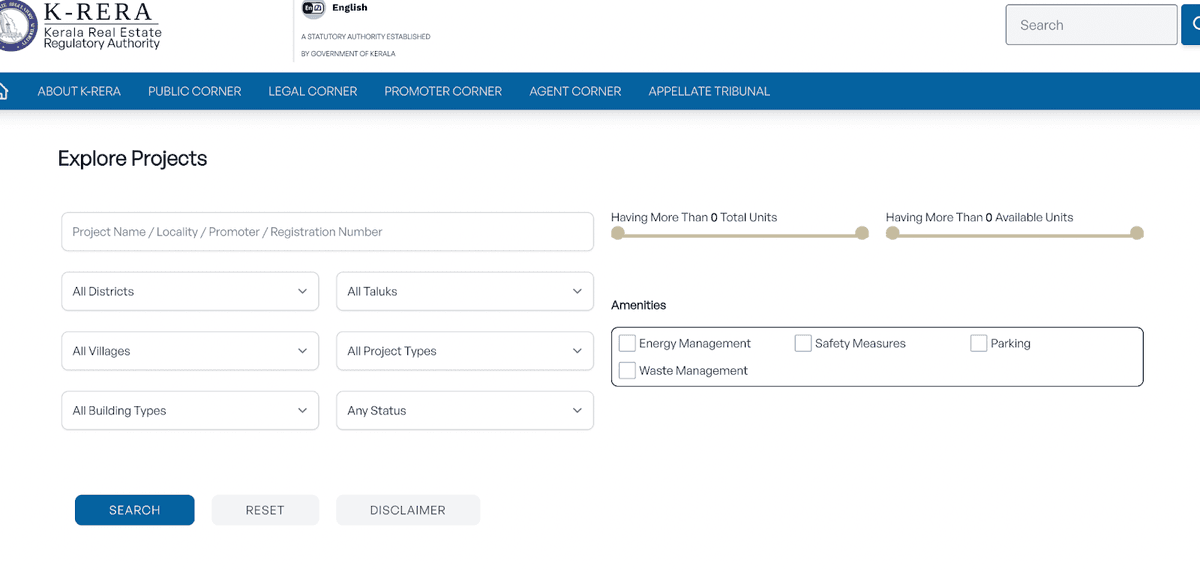Open the All Districts dropdown

[190, 291]
